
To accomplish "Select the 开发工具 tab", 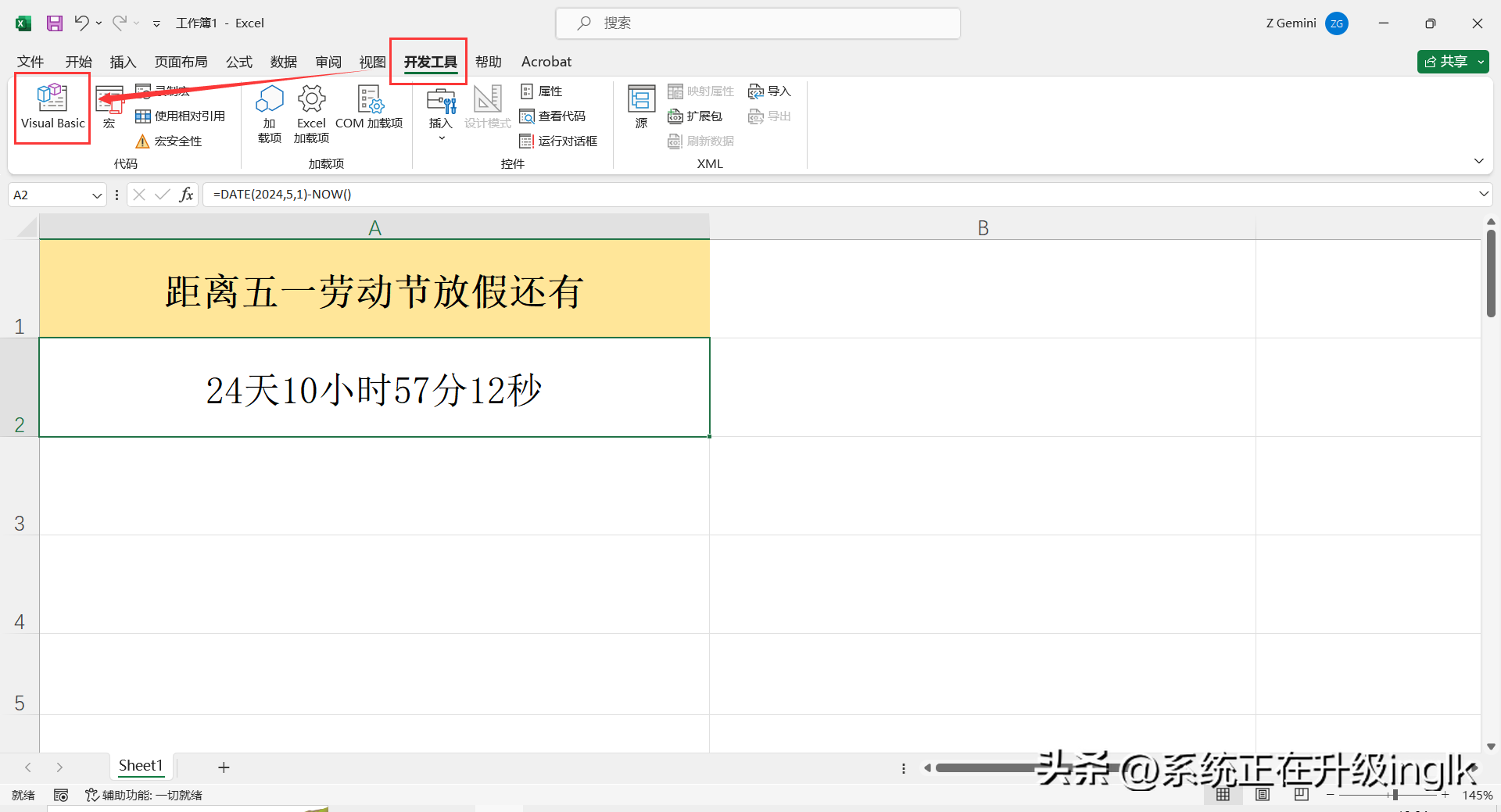I will (x=430, y=62).
